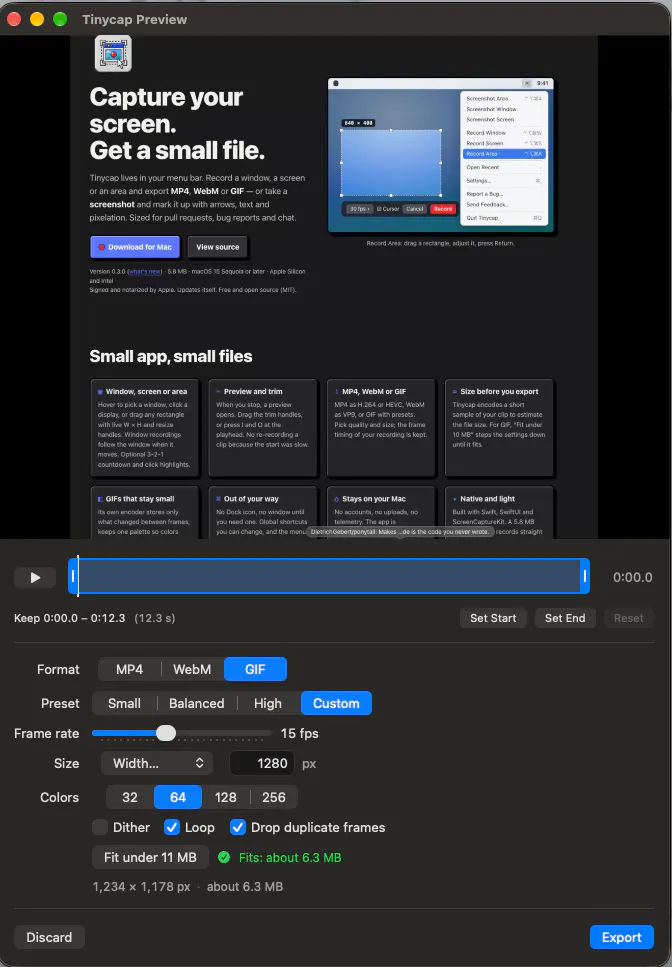Click the 'Small app, small files' heading

[x=171, y=356]
